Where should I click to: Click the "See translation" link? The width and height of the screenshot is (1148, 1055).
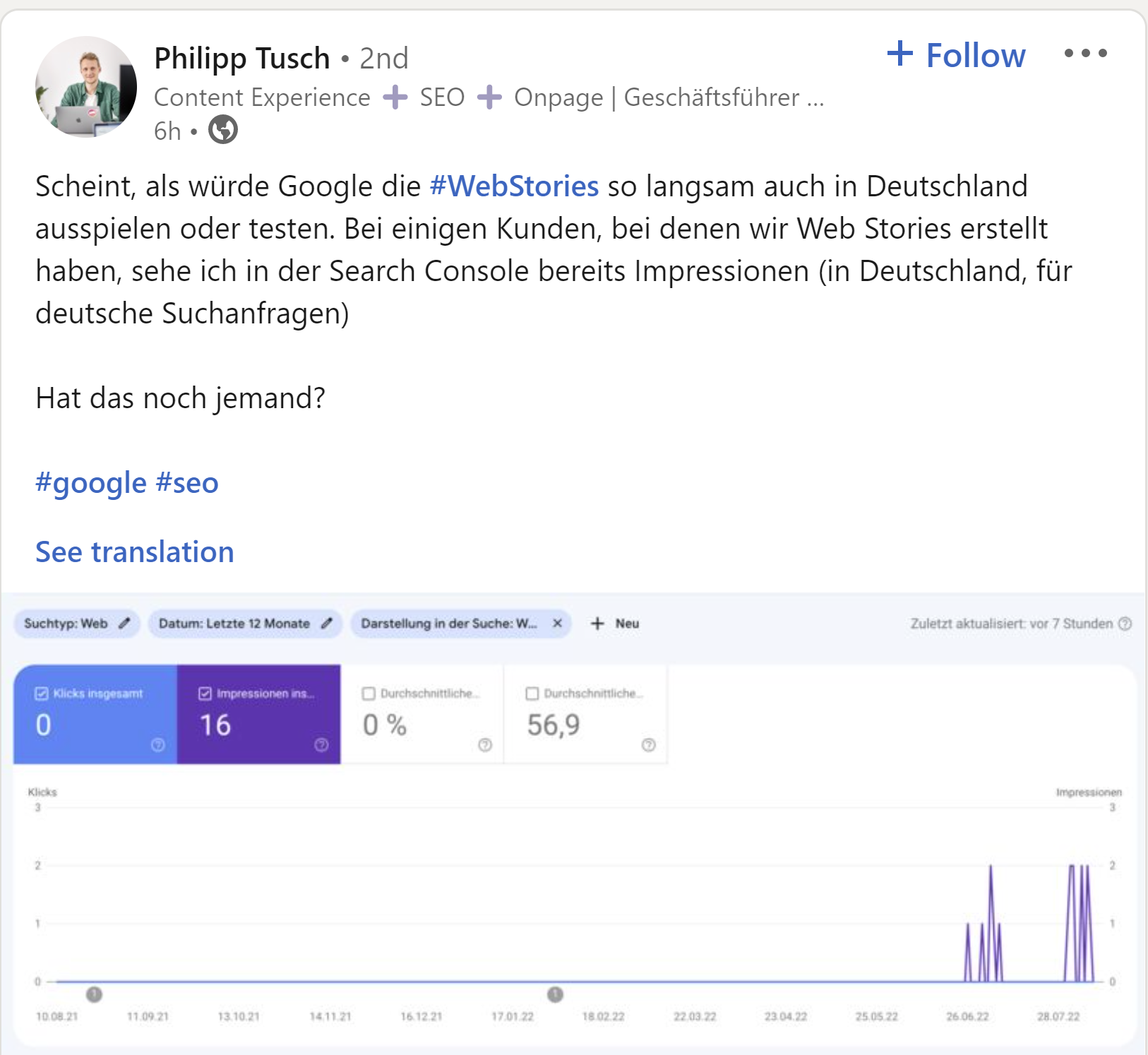(x=134, y=552)
